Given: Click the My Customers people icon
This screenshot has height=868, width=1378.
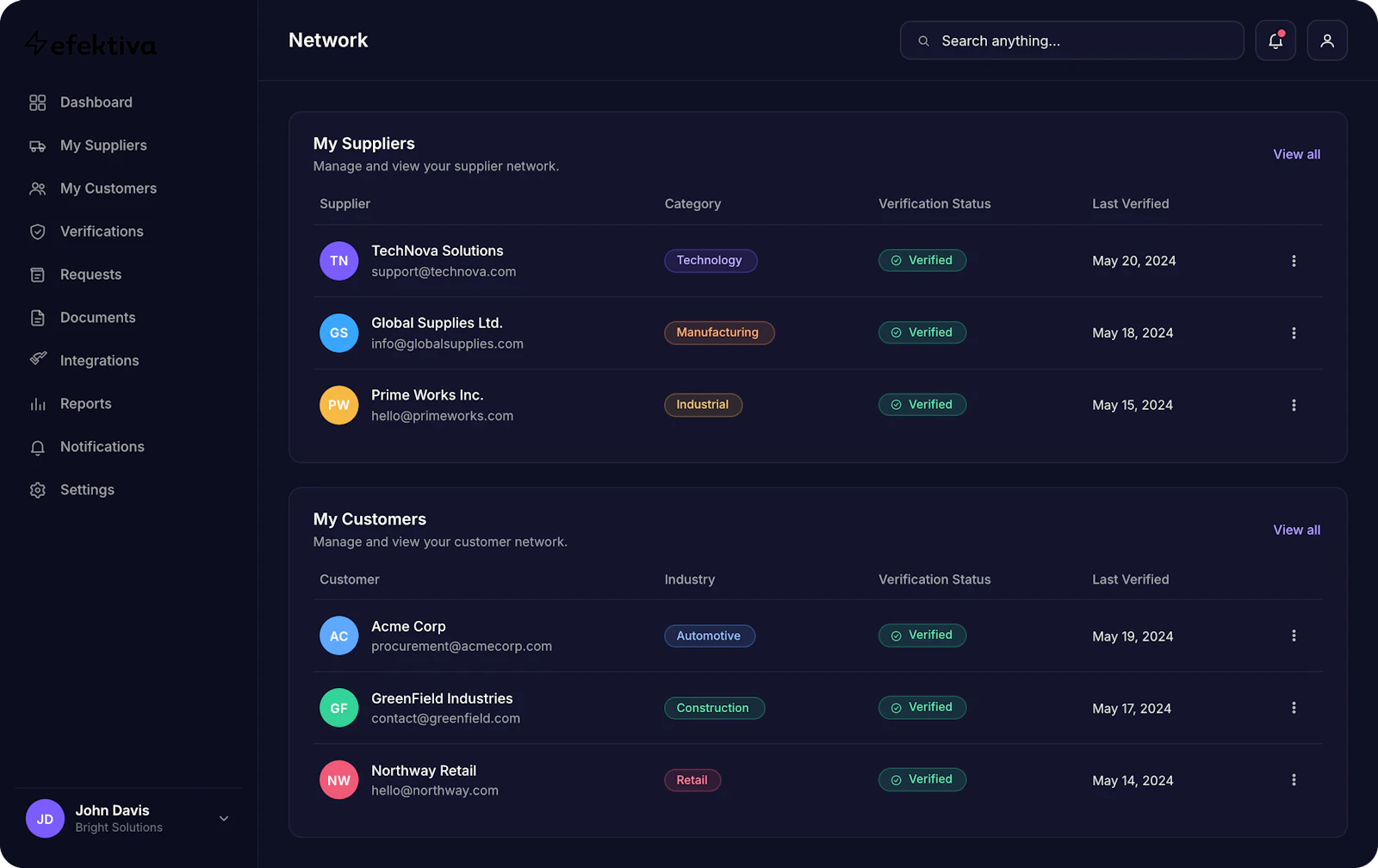Looking at the screenshot, I should click(37, 189).
